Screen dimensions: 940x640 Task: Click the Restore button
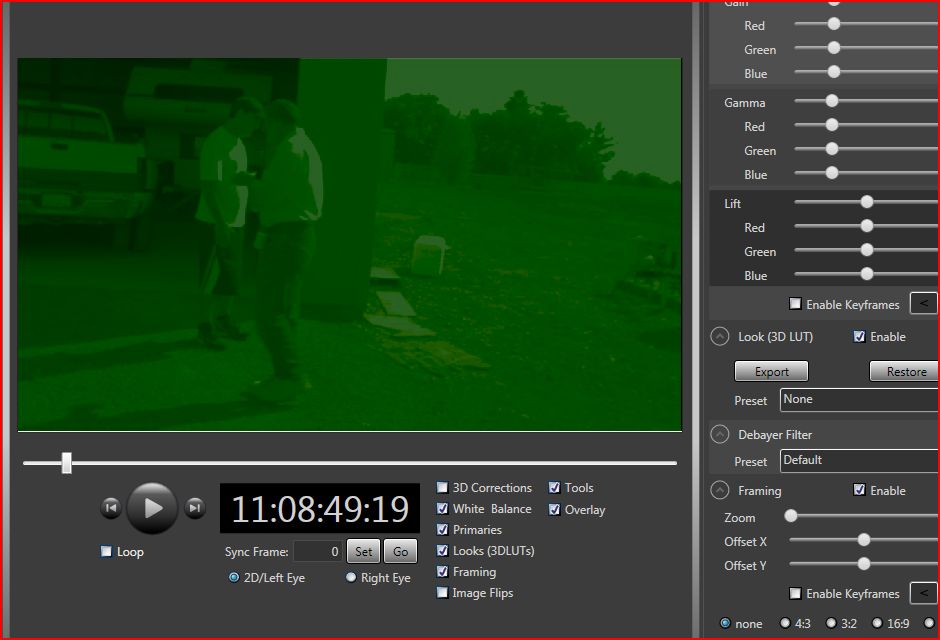(x=905, y=371)
